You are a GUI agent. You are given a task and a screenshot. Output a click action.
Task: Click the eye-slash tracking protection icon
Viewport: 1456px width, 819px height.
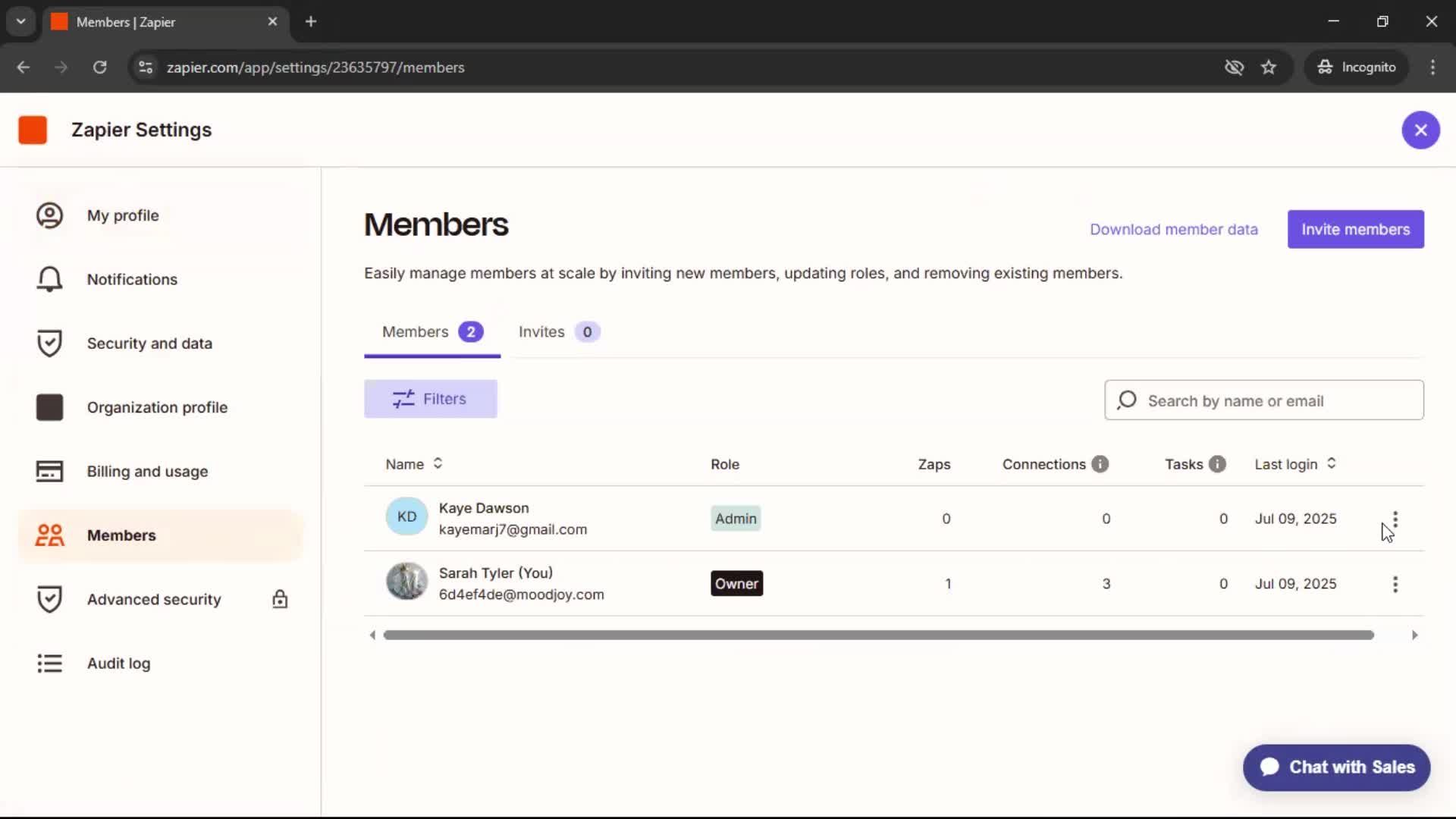(1234, 67)
